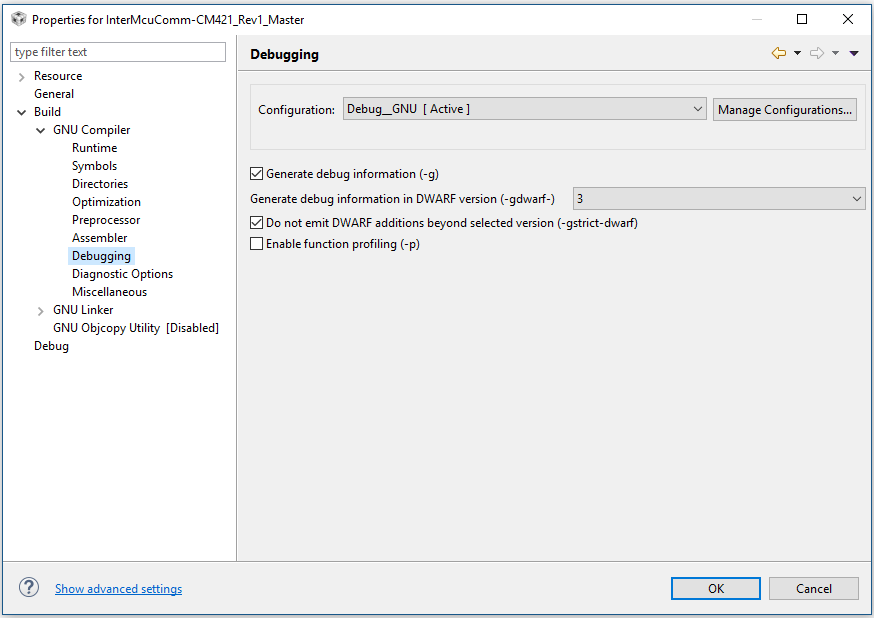Click the back navigation arrow icon
Image resolution: width=874 pixels, height=618 pixels.
pos(779,53)
